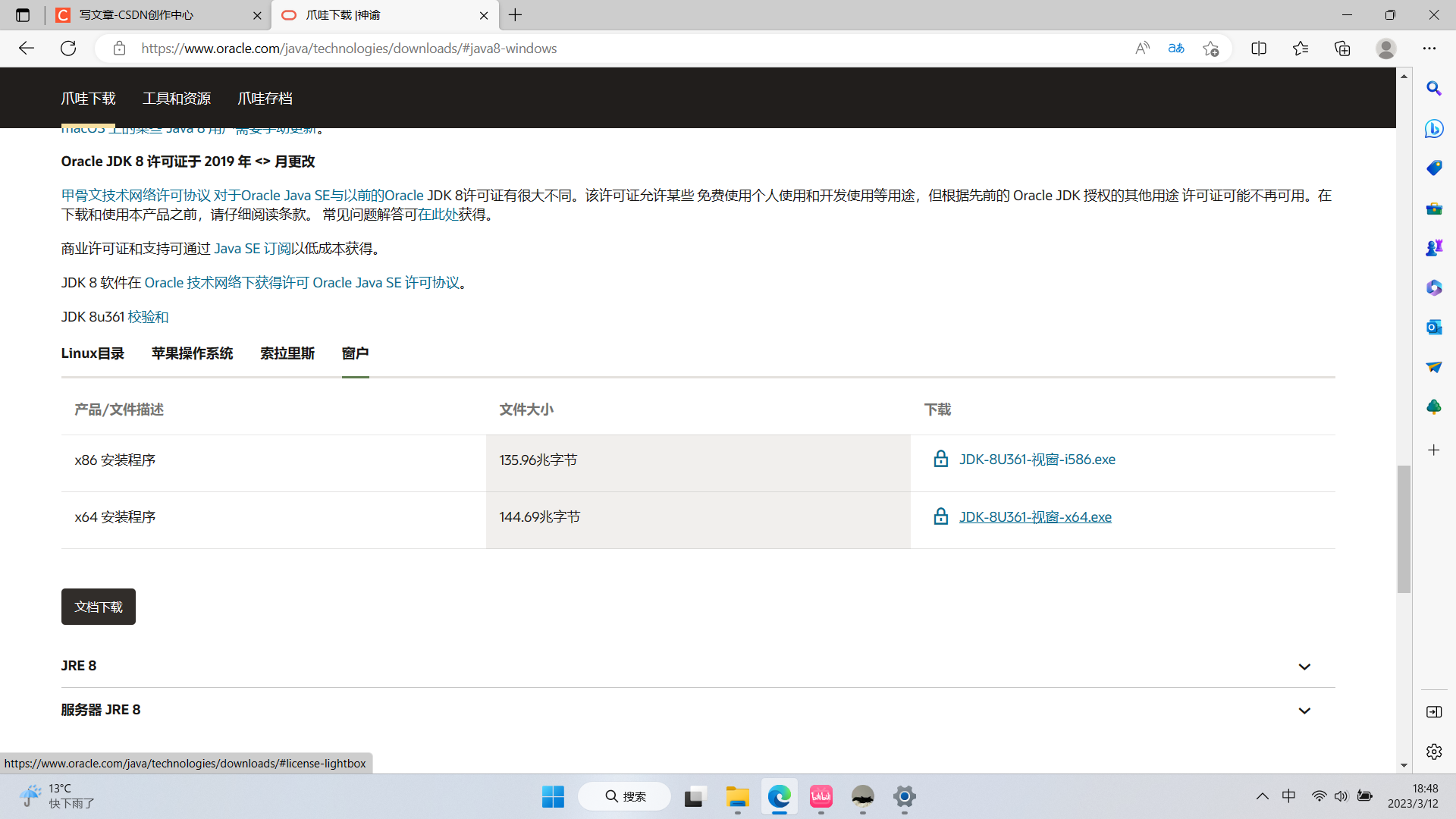Click lock icon beside x64 download link
Screen dimensions: 1456x819
pyautogui.click(x=940, y=516)
